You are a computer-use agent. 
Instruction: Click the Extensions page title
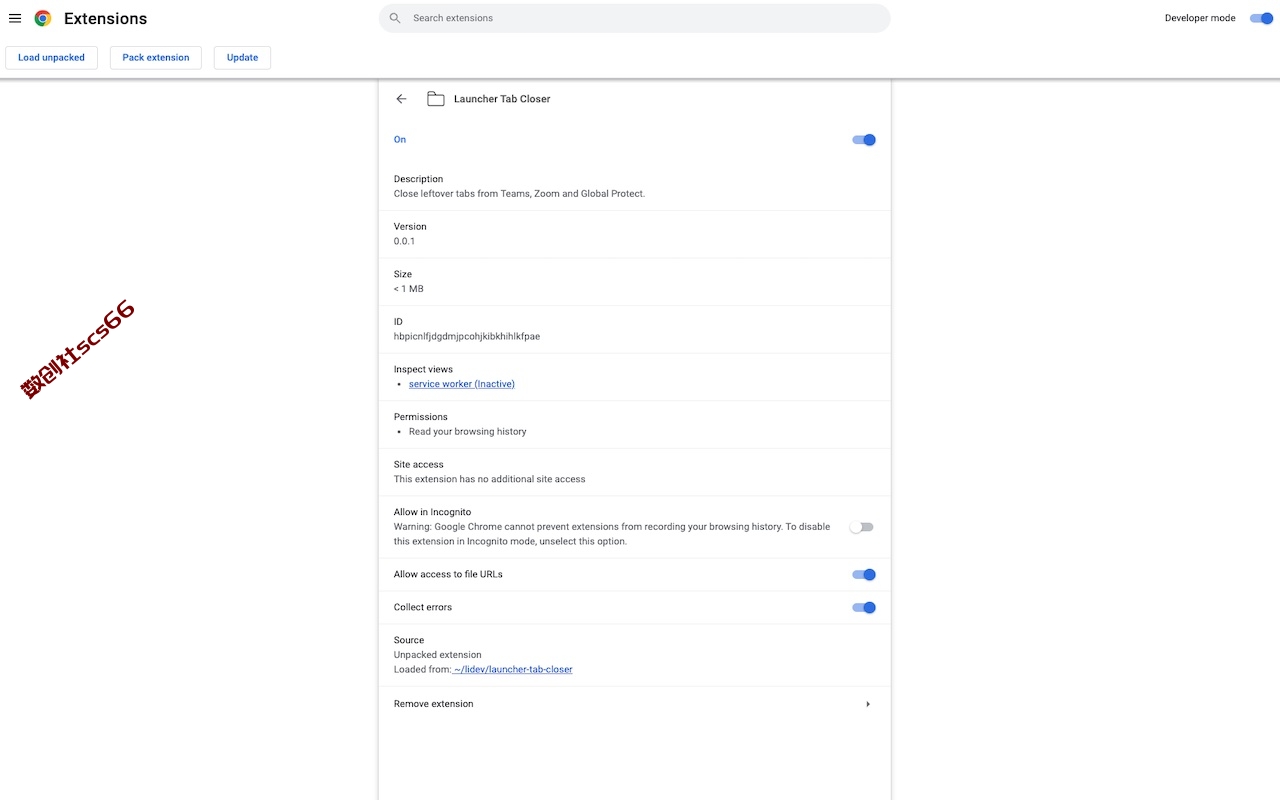click(105, 18)
